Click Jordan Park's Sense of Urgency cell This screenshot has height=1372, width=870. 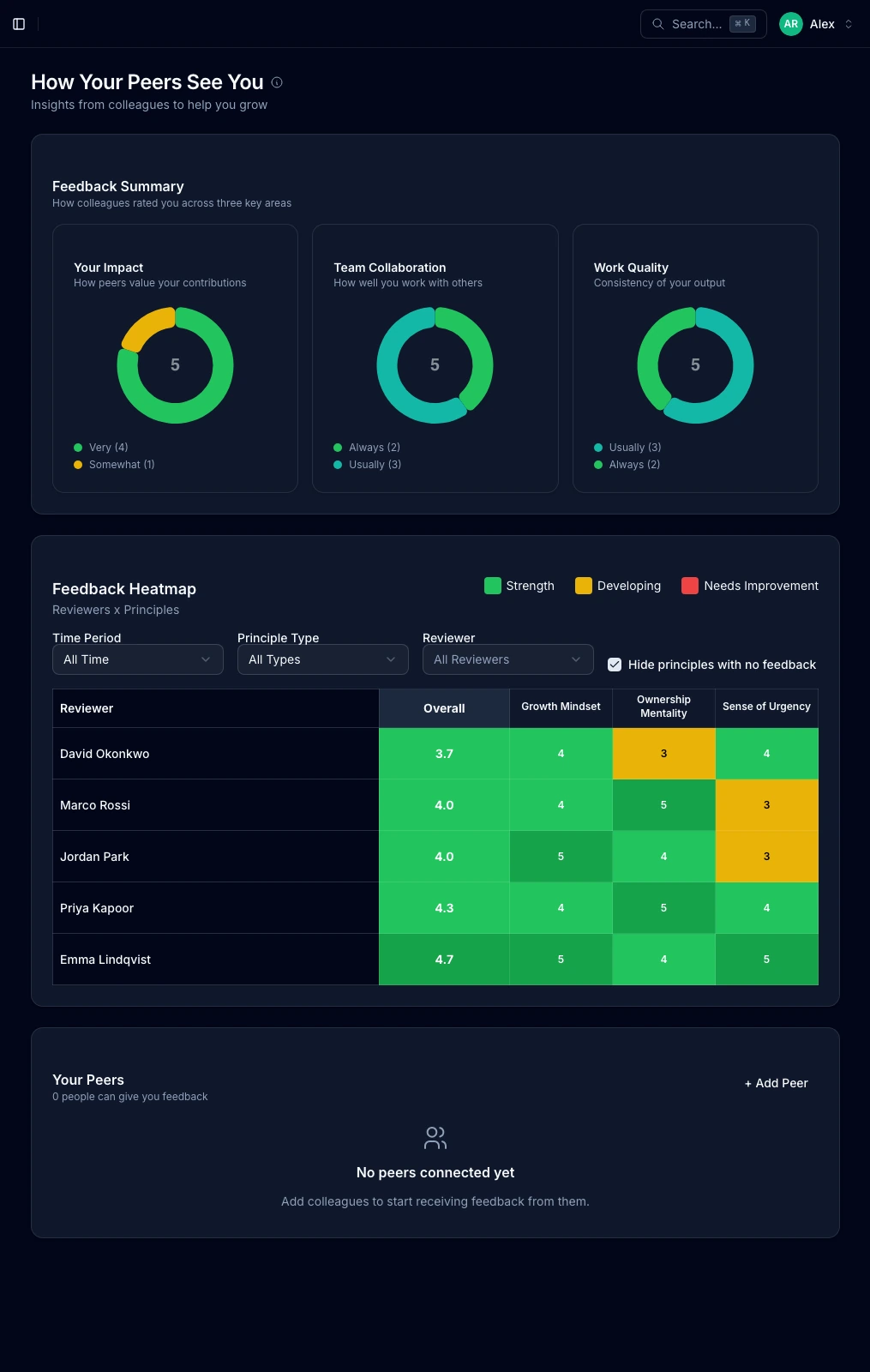766,857
